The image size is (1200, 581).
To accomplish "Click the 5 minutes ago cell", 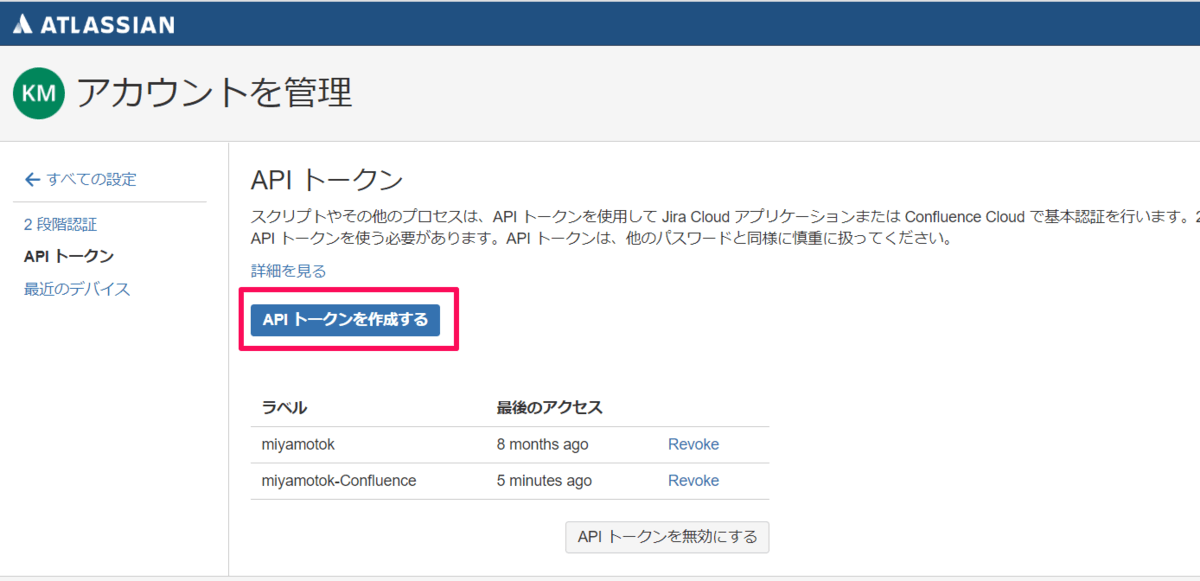I will point(544,480).
